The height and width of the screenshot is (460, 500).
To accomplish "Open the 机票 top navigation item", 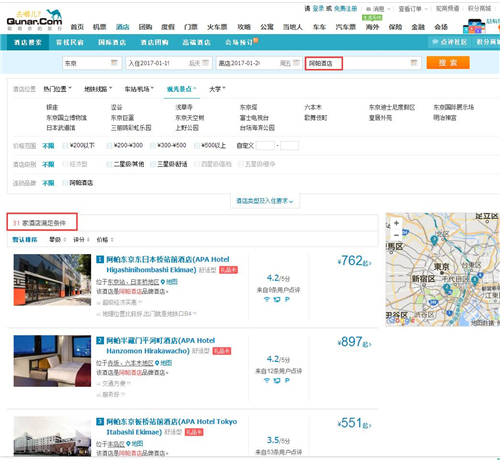I will [99, 27].
